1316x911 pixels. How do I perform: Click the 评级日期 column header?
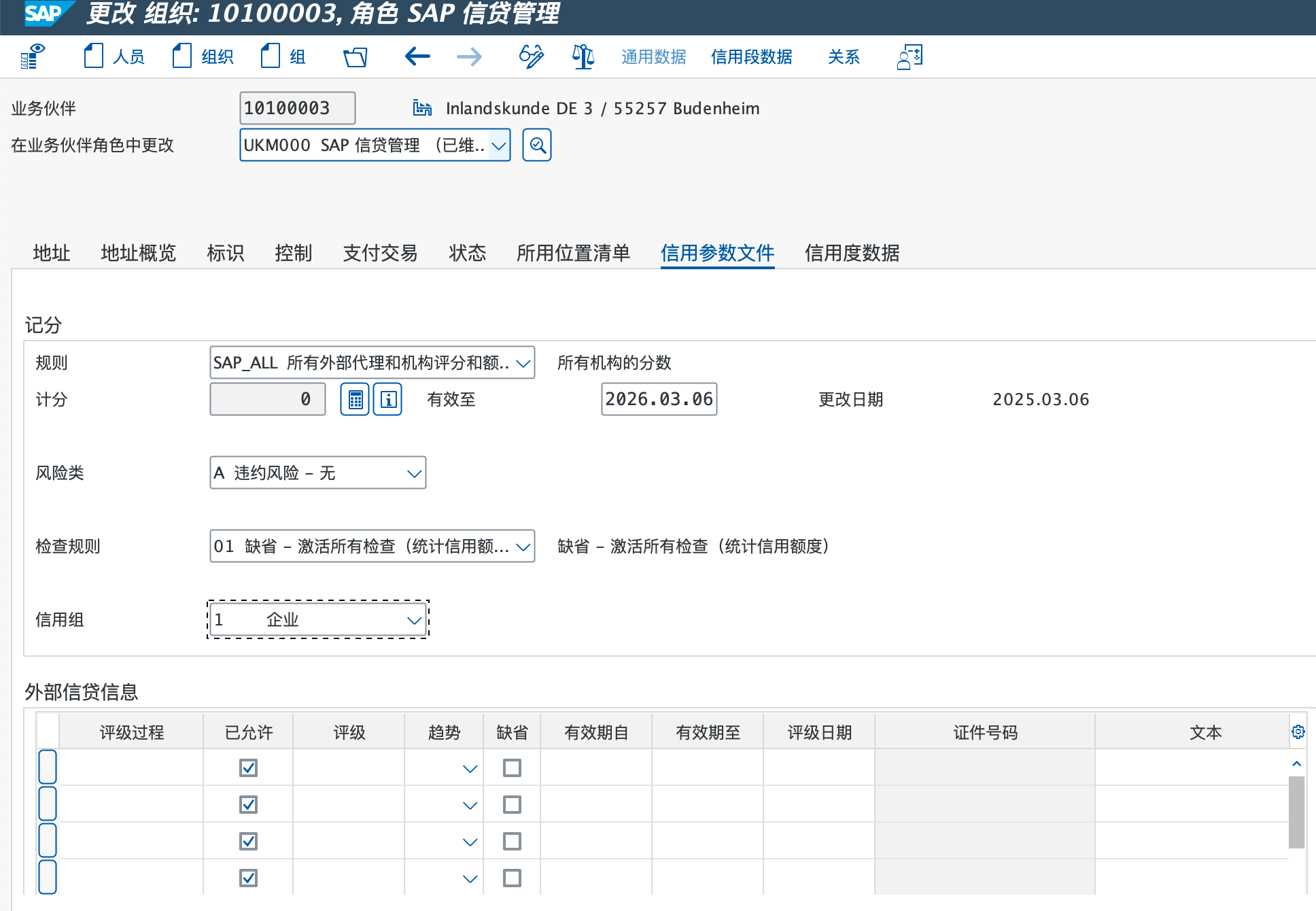pos(820,732)
